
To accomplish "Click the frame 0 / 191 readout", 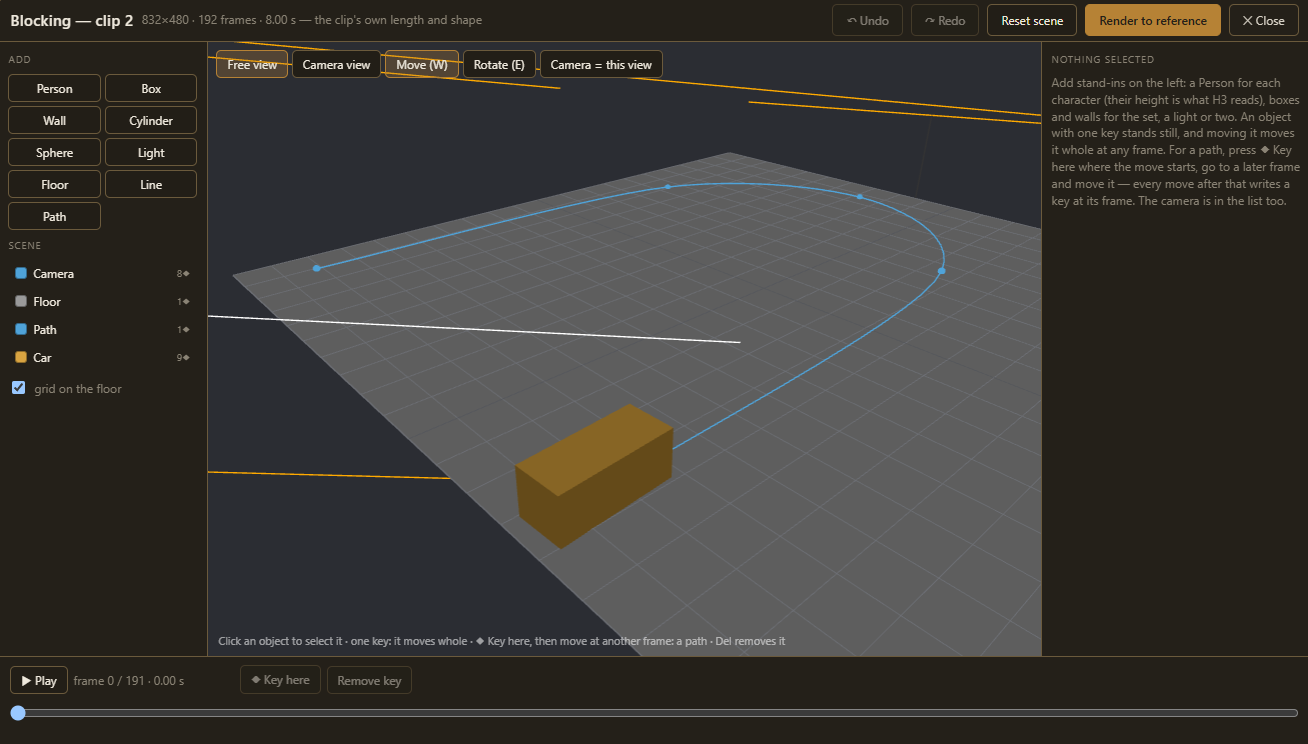I will (x=129, y=680).
